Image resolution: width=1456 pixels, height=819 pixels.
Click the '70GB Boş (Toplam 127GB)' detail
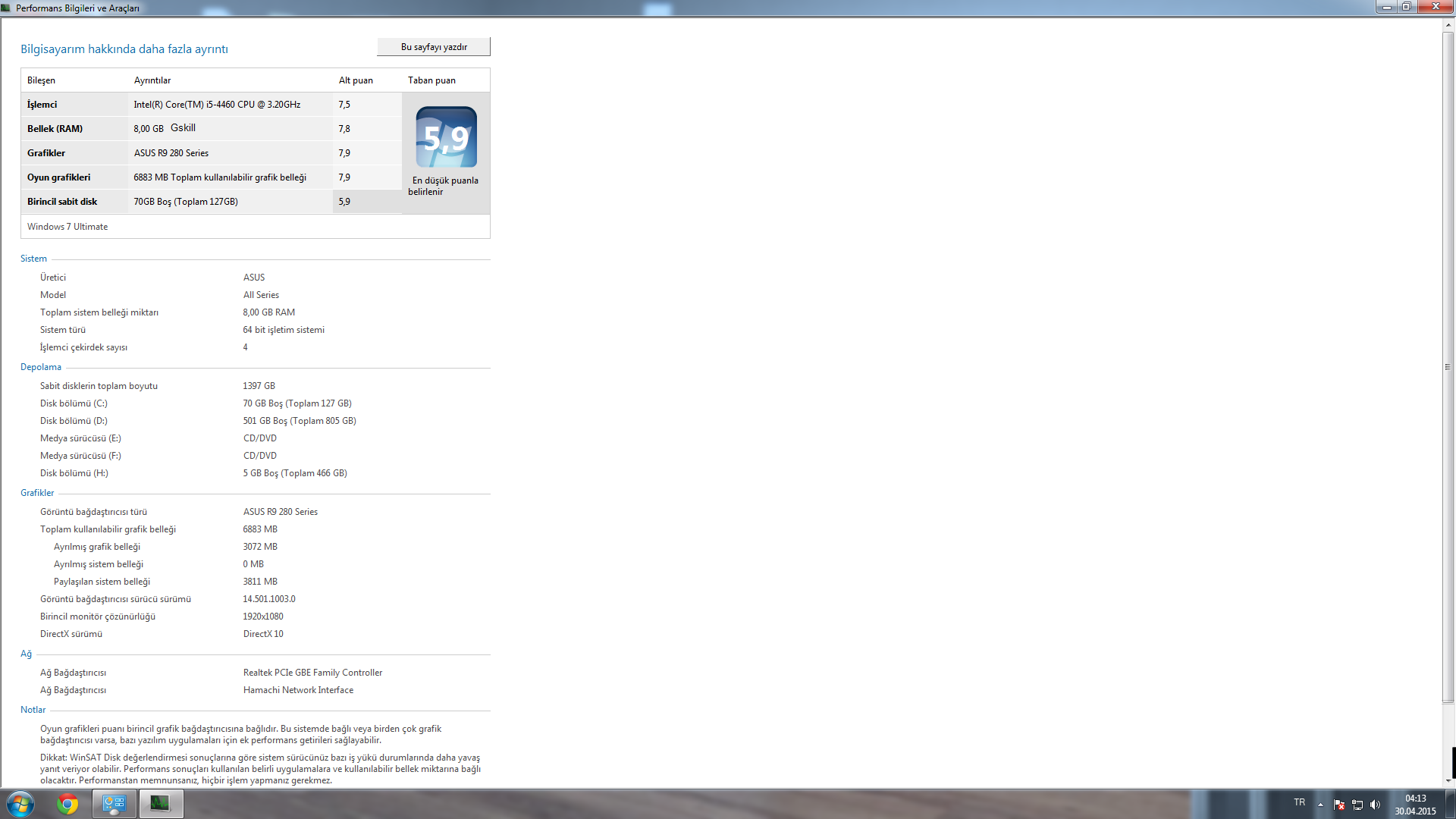coord(186,202)
